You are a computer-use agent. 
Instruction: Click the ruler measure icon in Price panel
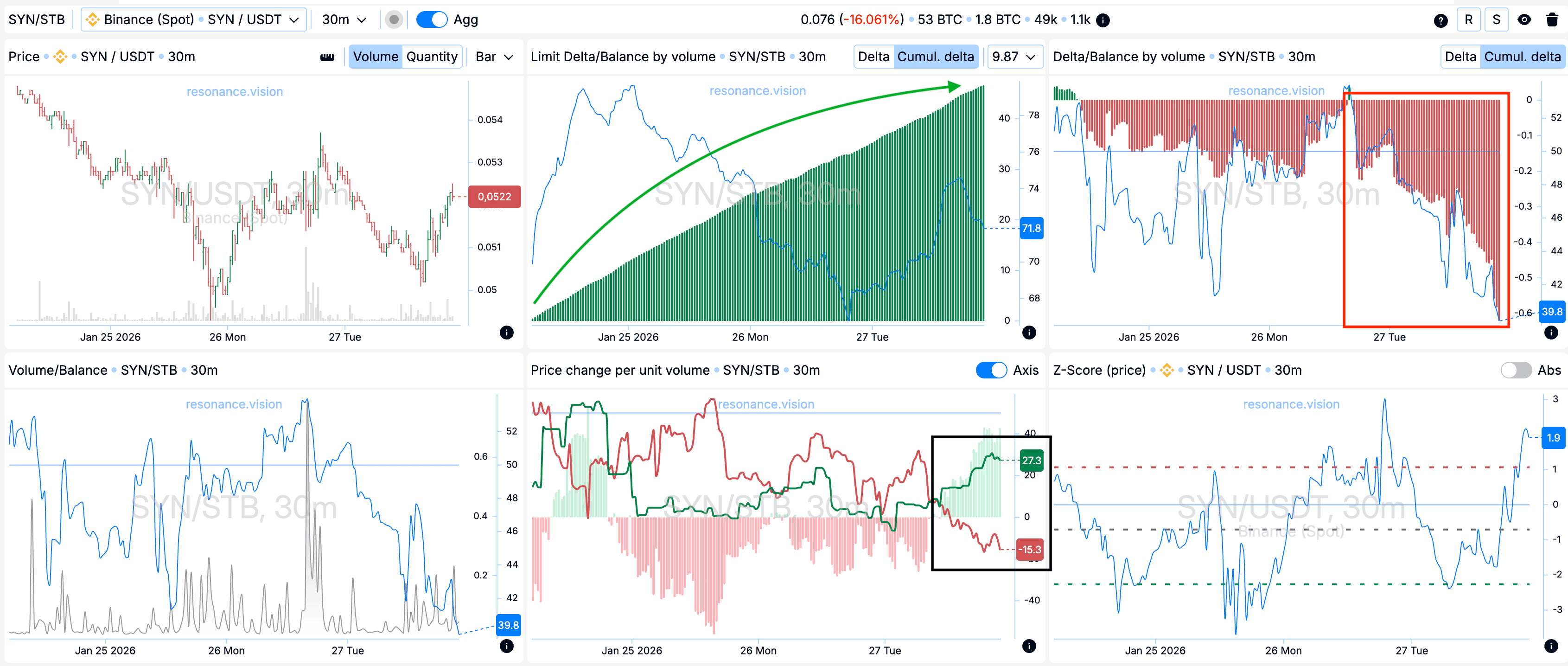tap(327, 57)
